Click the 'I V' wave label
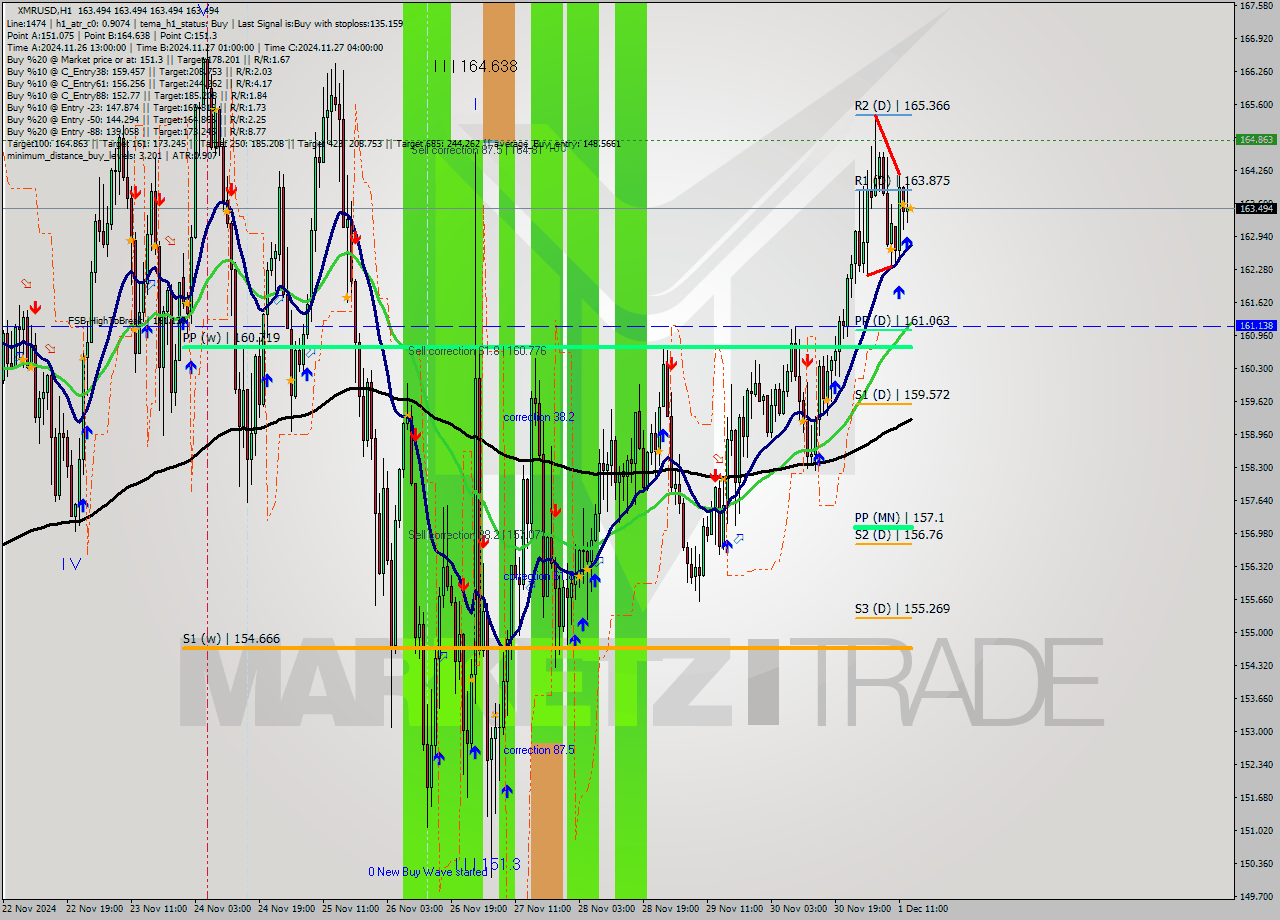Image resolution: width=1280 pixels, height=920 pixels. tap(71, 564)
